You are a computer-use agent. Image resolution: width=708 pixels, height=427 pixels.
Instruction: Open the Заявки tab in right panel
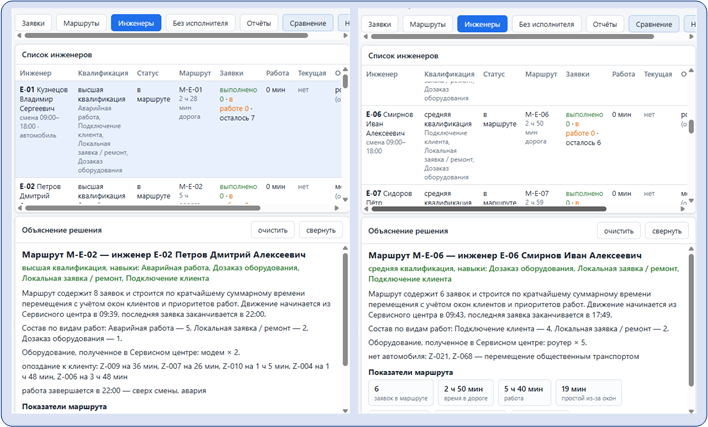[x=380, y=24]
